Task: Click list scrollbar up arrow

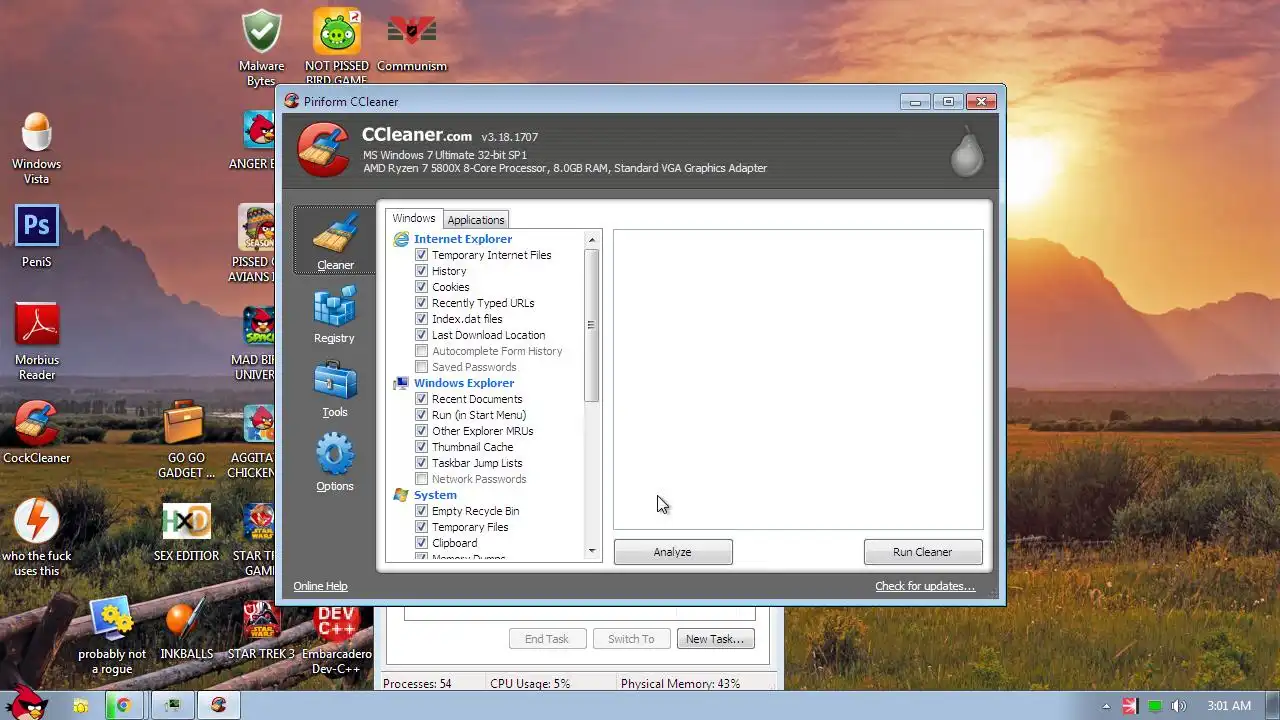Action: click(592, 240)
